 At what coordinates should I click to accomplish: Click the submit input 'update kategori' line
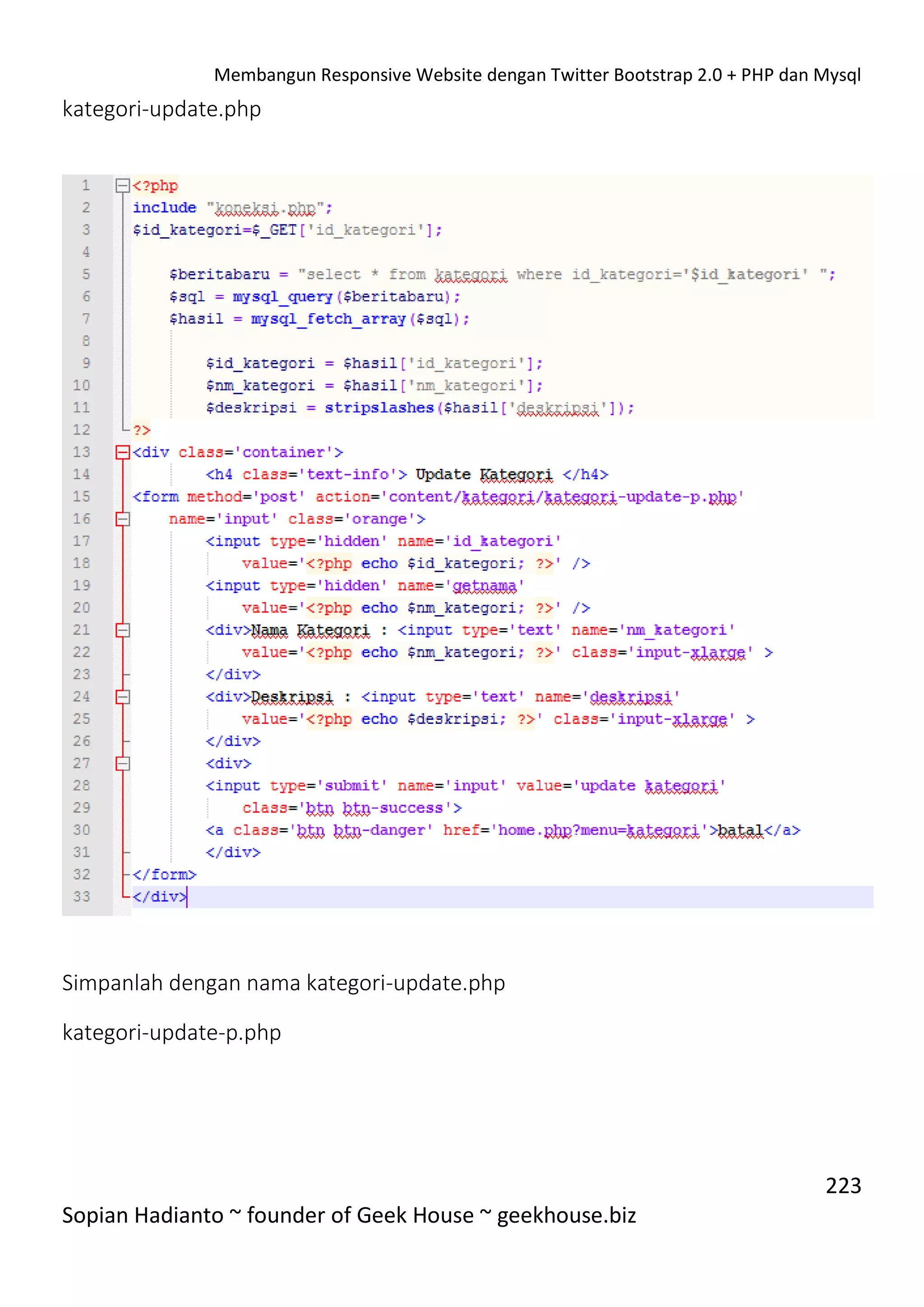[466, 786]
